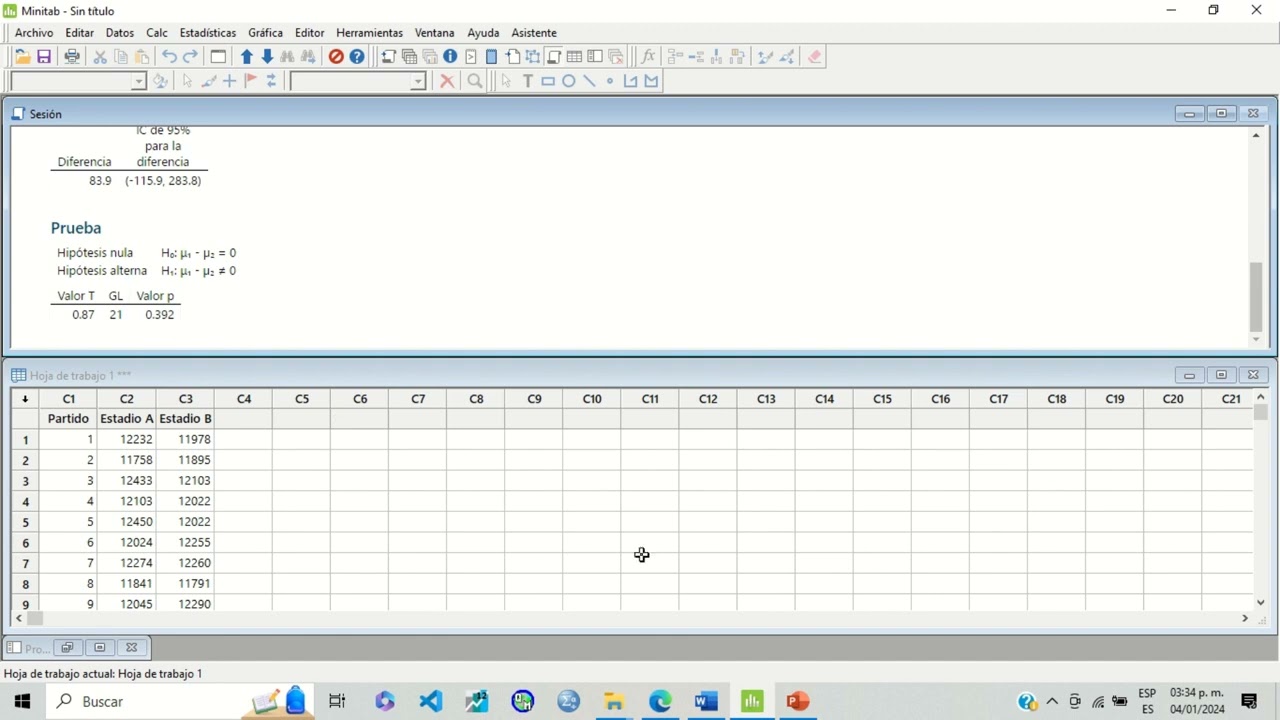Select column header C2
Screen dimensions: 1280x720
tap(127, 399)
